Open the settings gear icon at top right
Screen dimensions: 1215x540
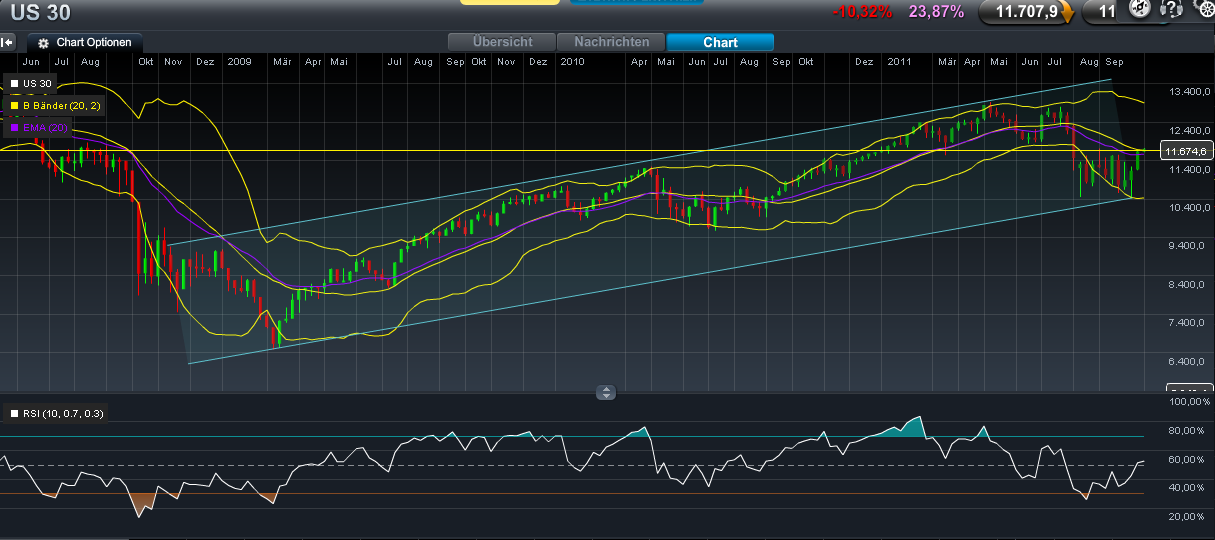click(1202, 10)
